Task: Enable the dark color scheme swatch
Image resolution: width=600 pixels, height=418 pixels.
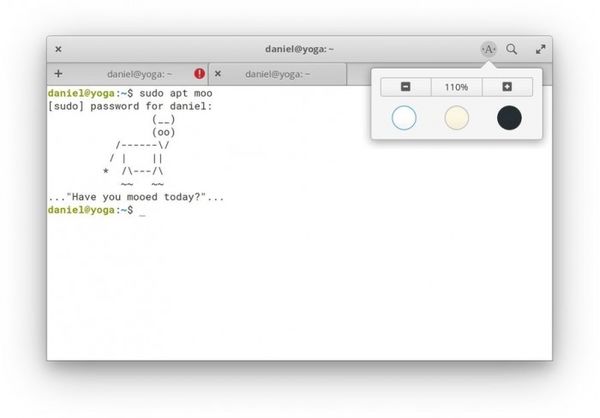Action: (x=509, y=118)
